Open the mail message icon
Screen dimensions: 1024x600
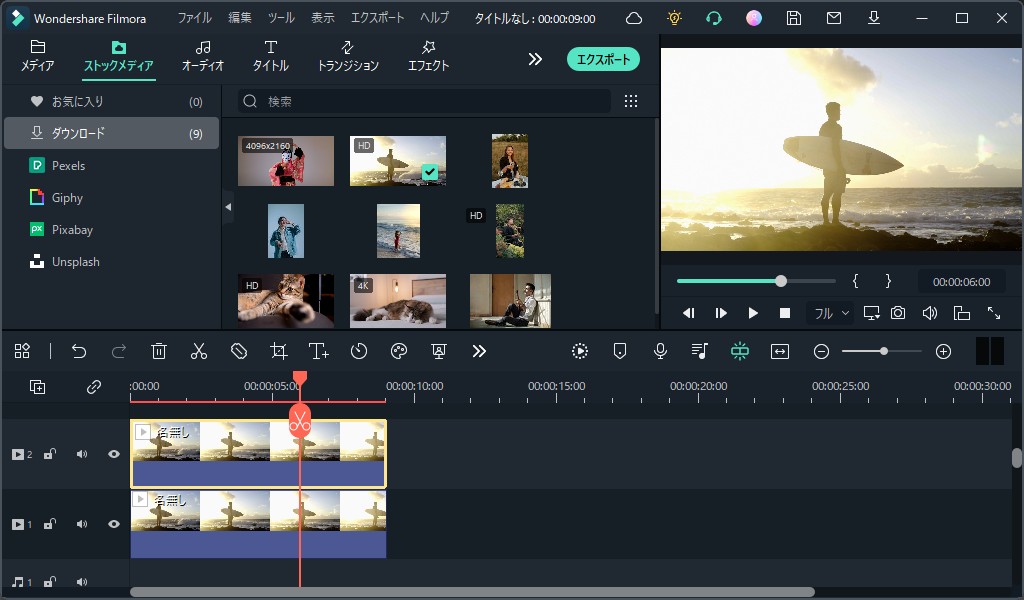tap(834, 18)
